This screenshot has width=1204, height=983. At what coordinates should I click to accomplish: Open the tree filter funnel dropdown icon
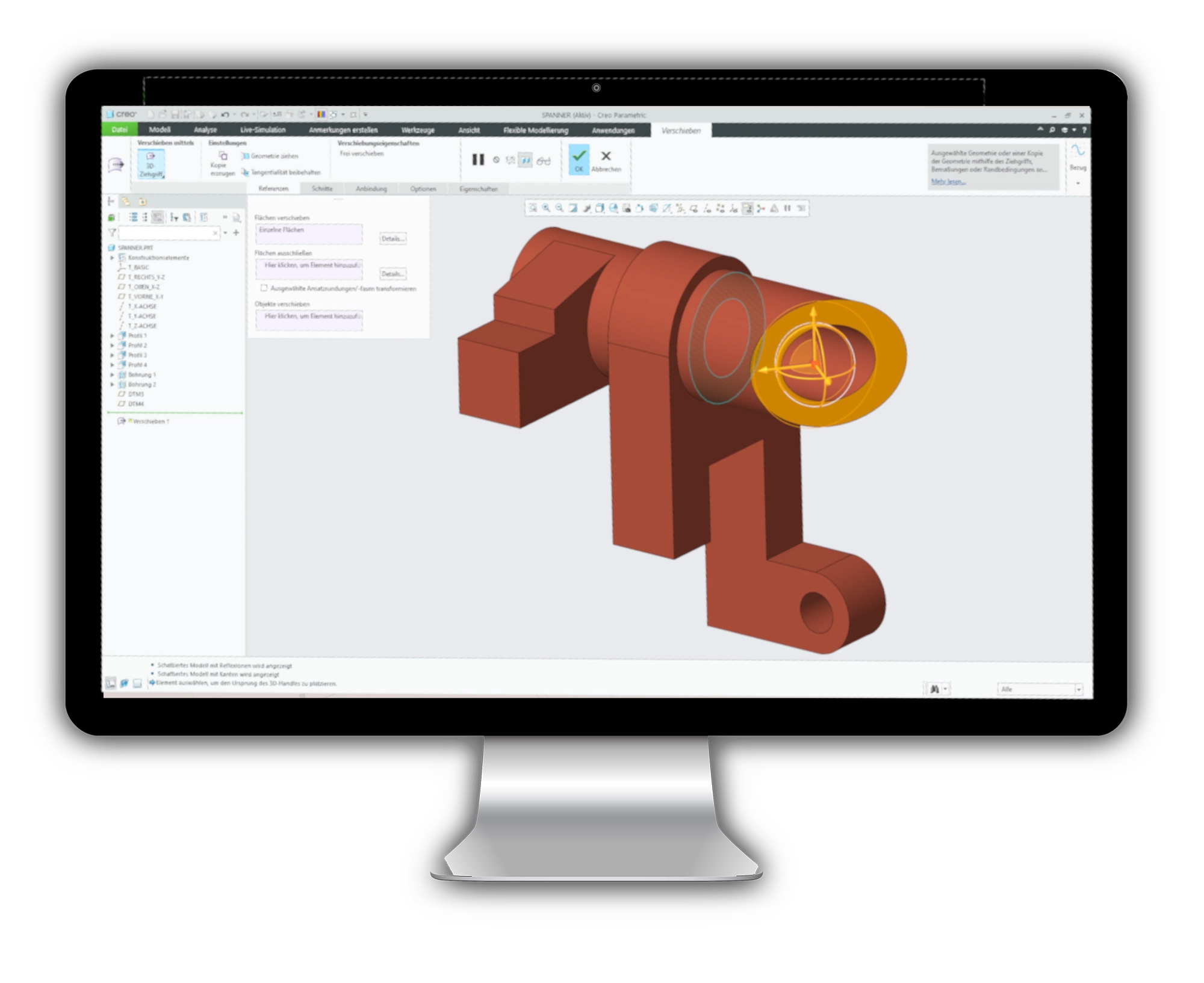coord(174,217)
